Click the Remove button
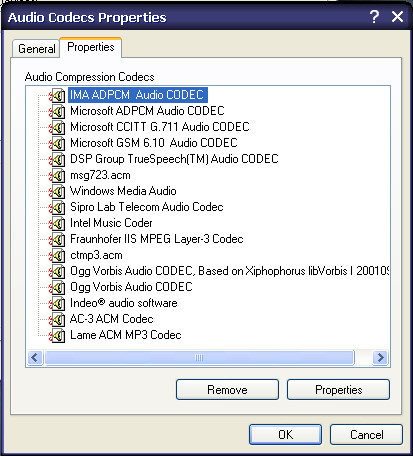The image size is (413, 456). pyautogui.click(x=227, y=389)
